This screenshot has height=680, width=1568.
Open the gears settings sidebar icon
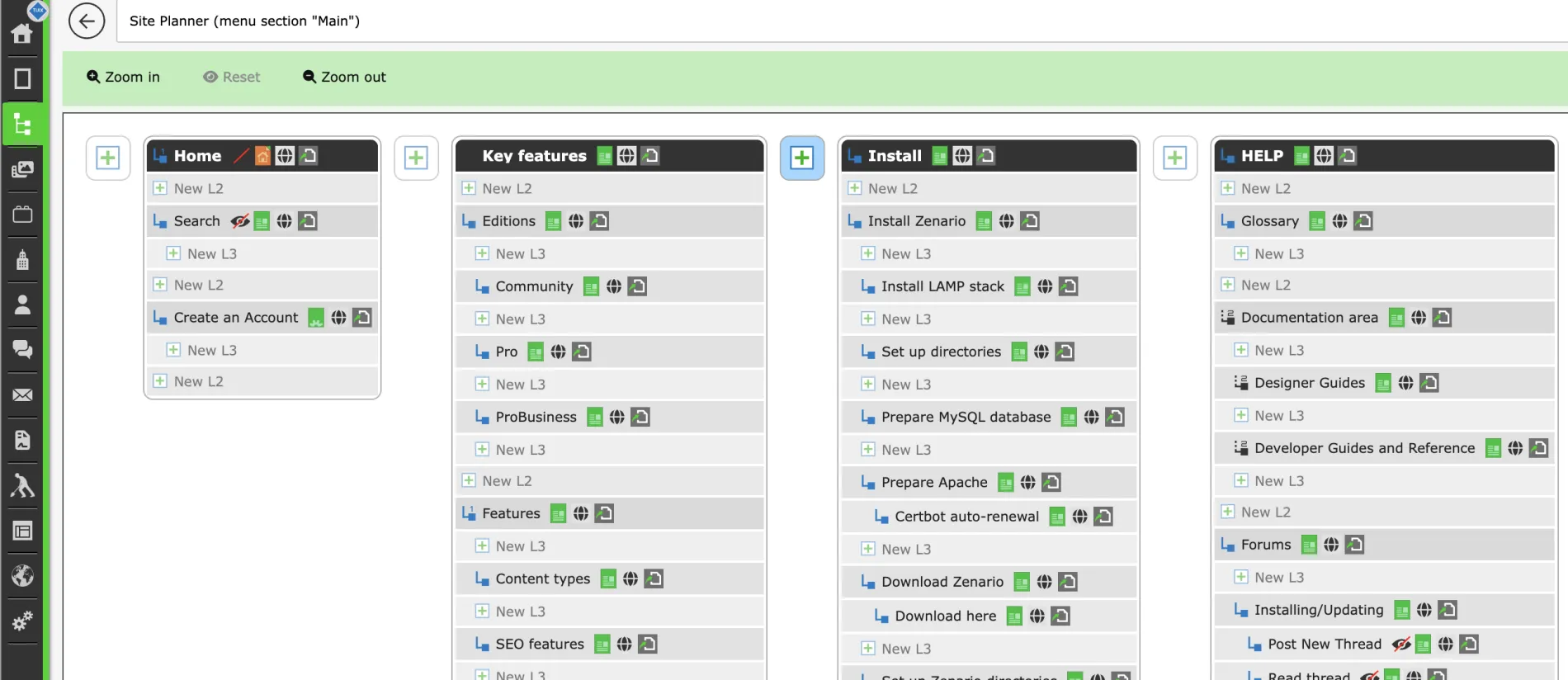coord(22,621)
